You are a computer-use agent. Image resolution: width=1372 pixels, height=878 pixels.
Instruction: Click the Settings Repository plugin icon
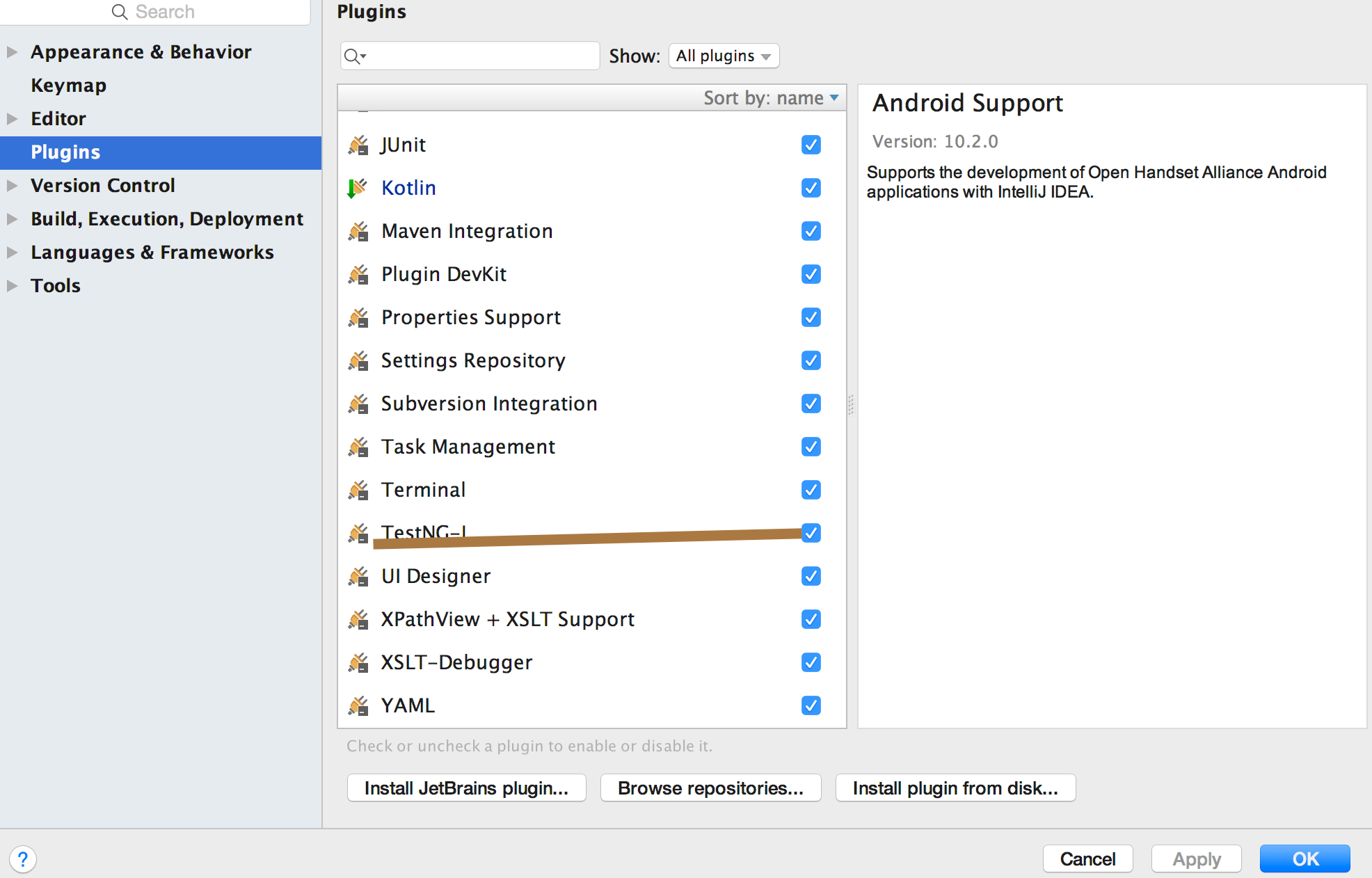[x=358, y=361]
